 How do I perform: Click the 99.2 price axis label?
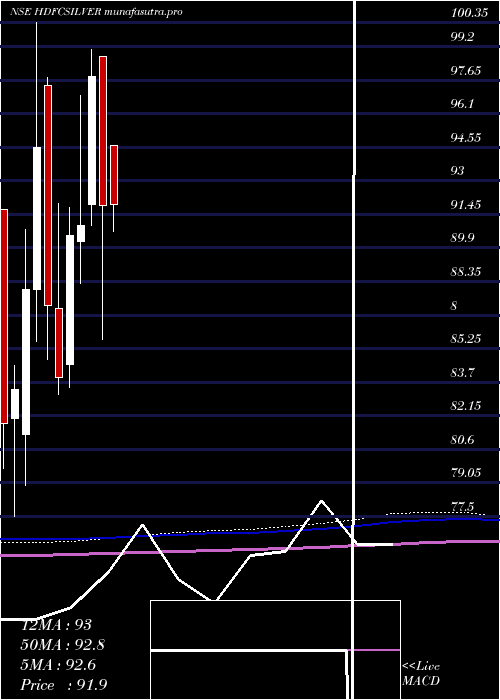coord(462,37)
